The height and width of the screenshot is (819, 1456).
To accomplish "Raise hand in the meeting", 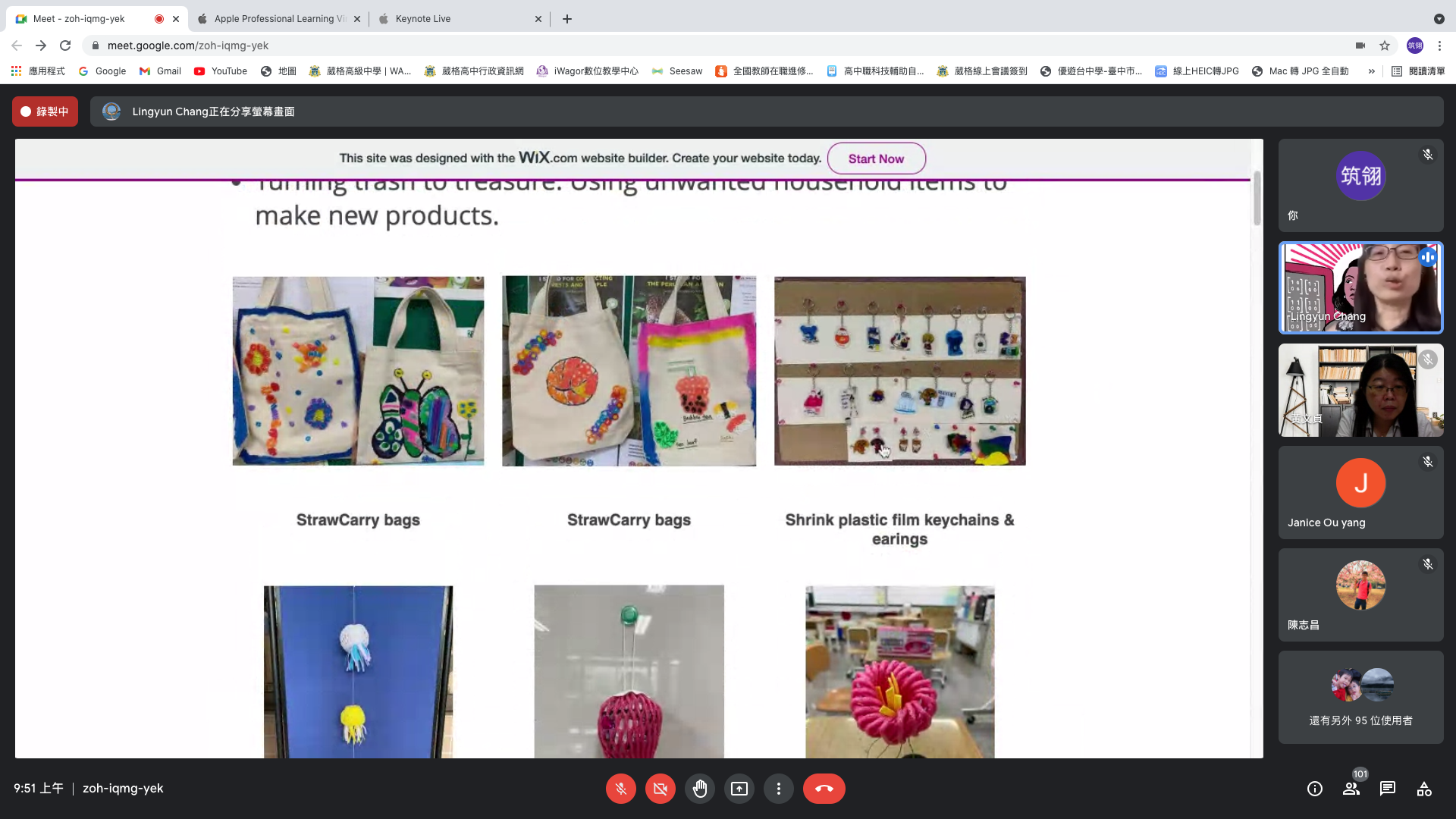I will (x=699, y=789).
